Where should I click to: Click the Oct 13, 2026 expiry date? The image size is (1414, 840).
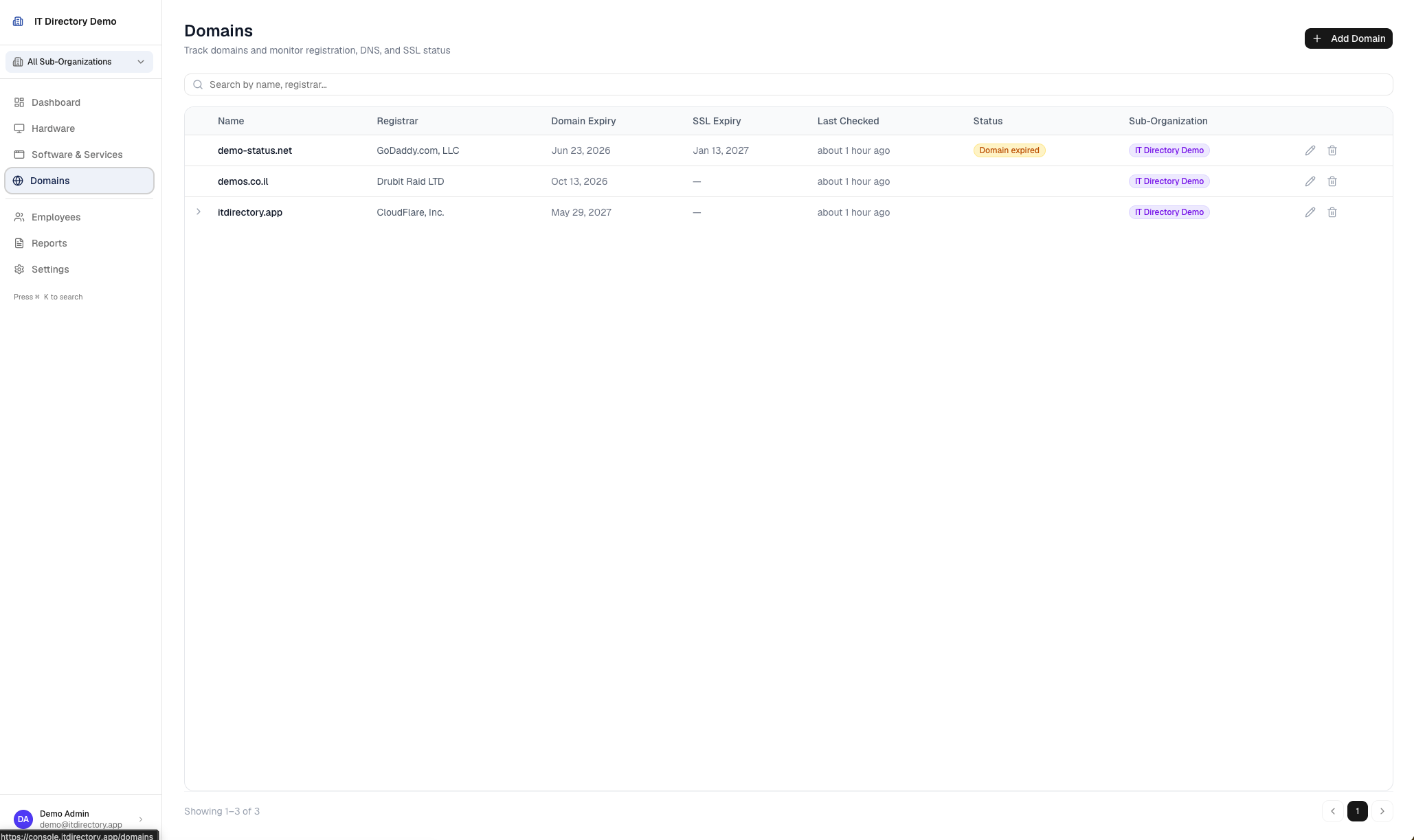coord(579,181)
